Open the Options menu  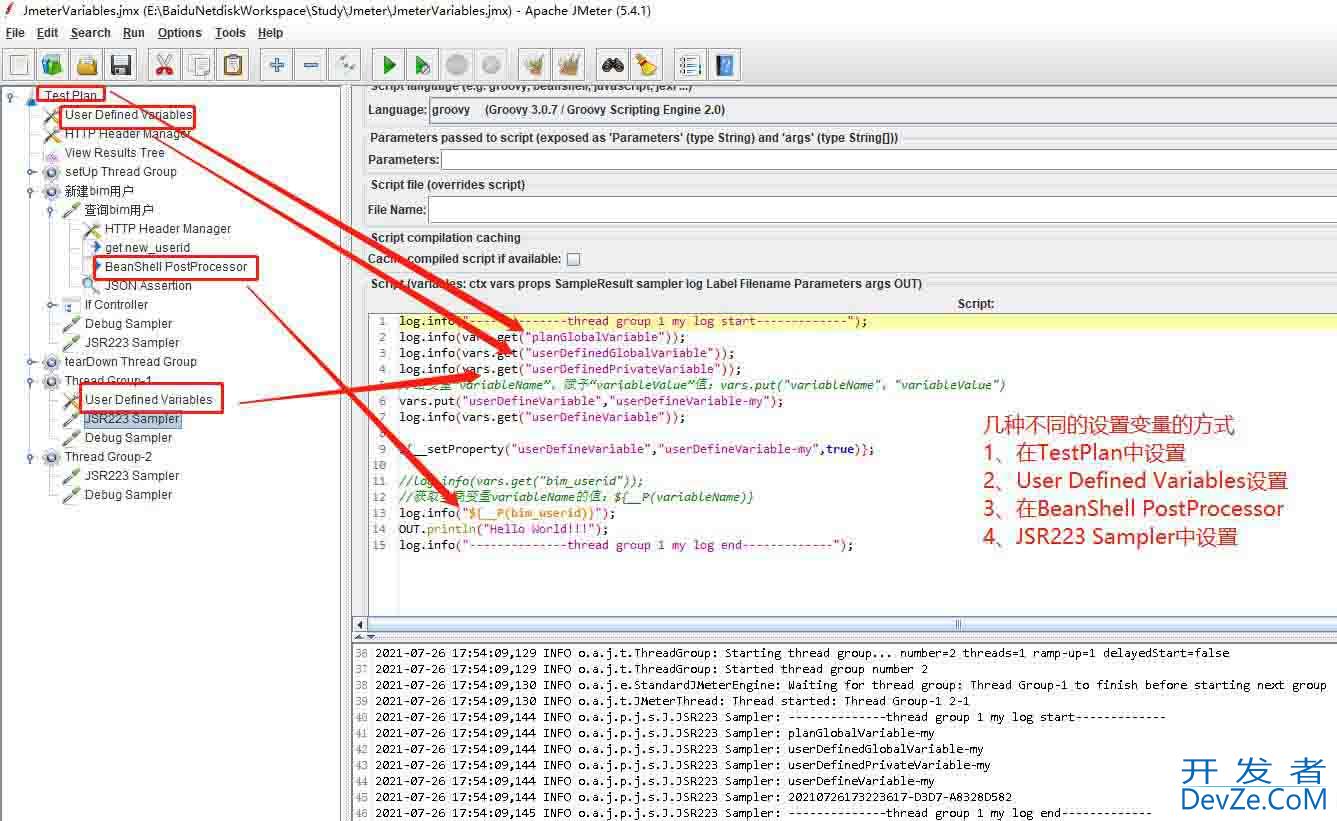click(179, 33)
